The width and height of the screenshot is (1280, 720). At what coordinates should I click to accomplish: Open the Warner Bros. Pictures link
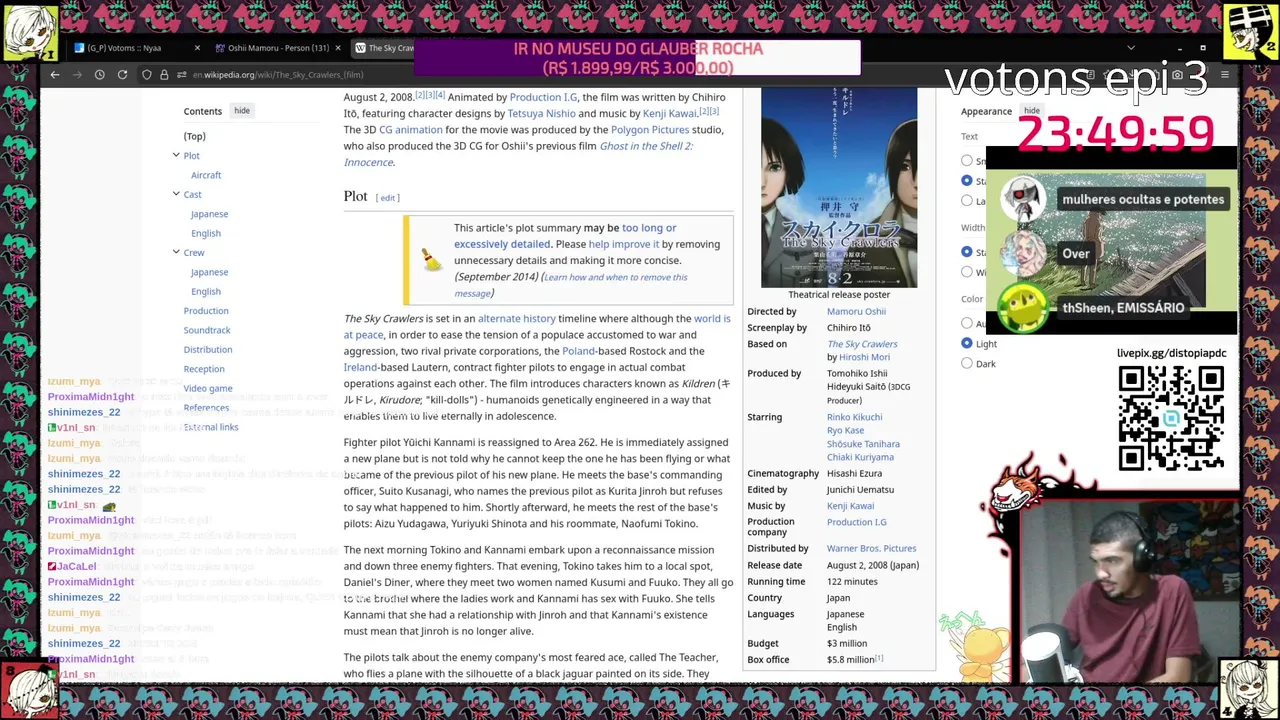point(871,548)
